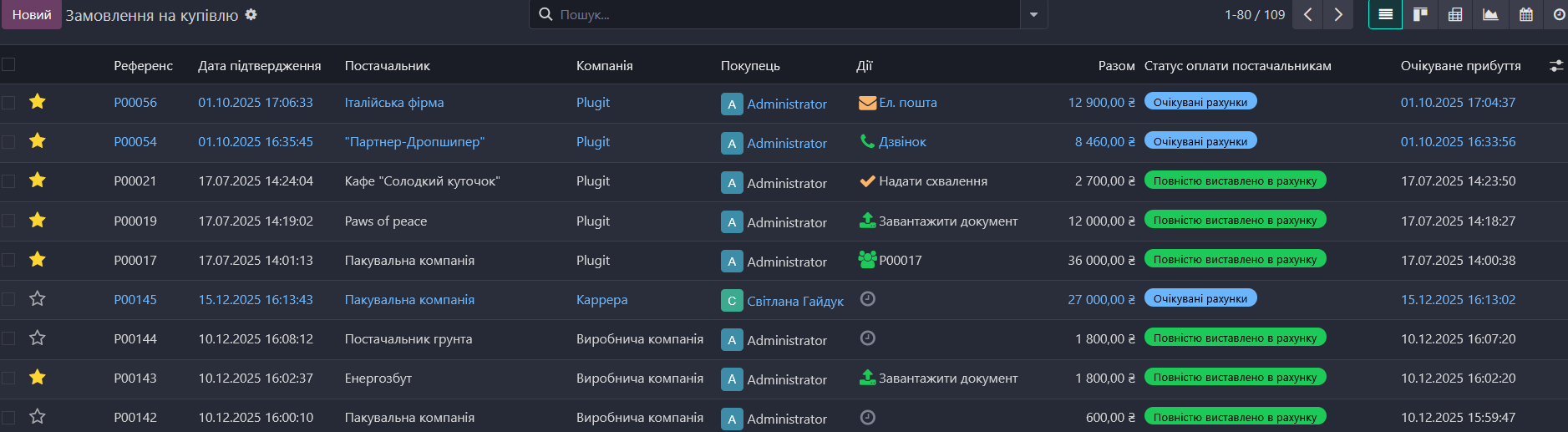The height and width of the screenshot is (432, 1568).
Task: Open the optional columns adjuster in header
Action: [x=1555, y=66]
